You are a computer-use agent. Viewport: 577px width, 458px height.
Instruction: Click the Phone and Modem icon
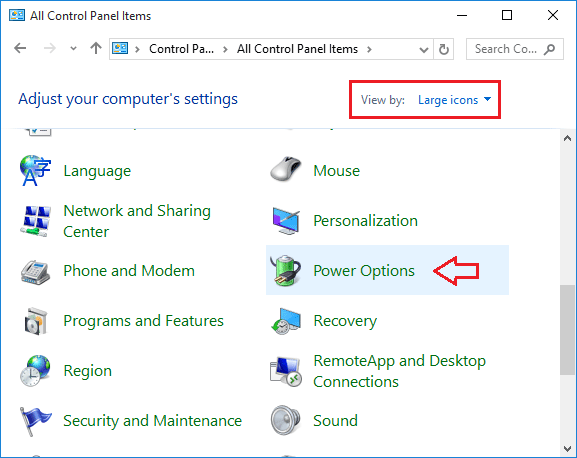pos(35,272)
